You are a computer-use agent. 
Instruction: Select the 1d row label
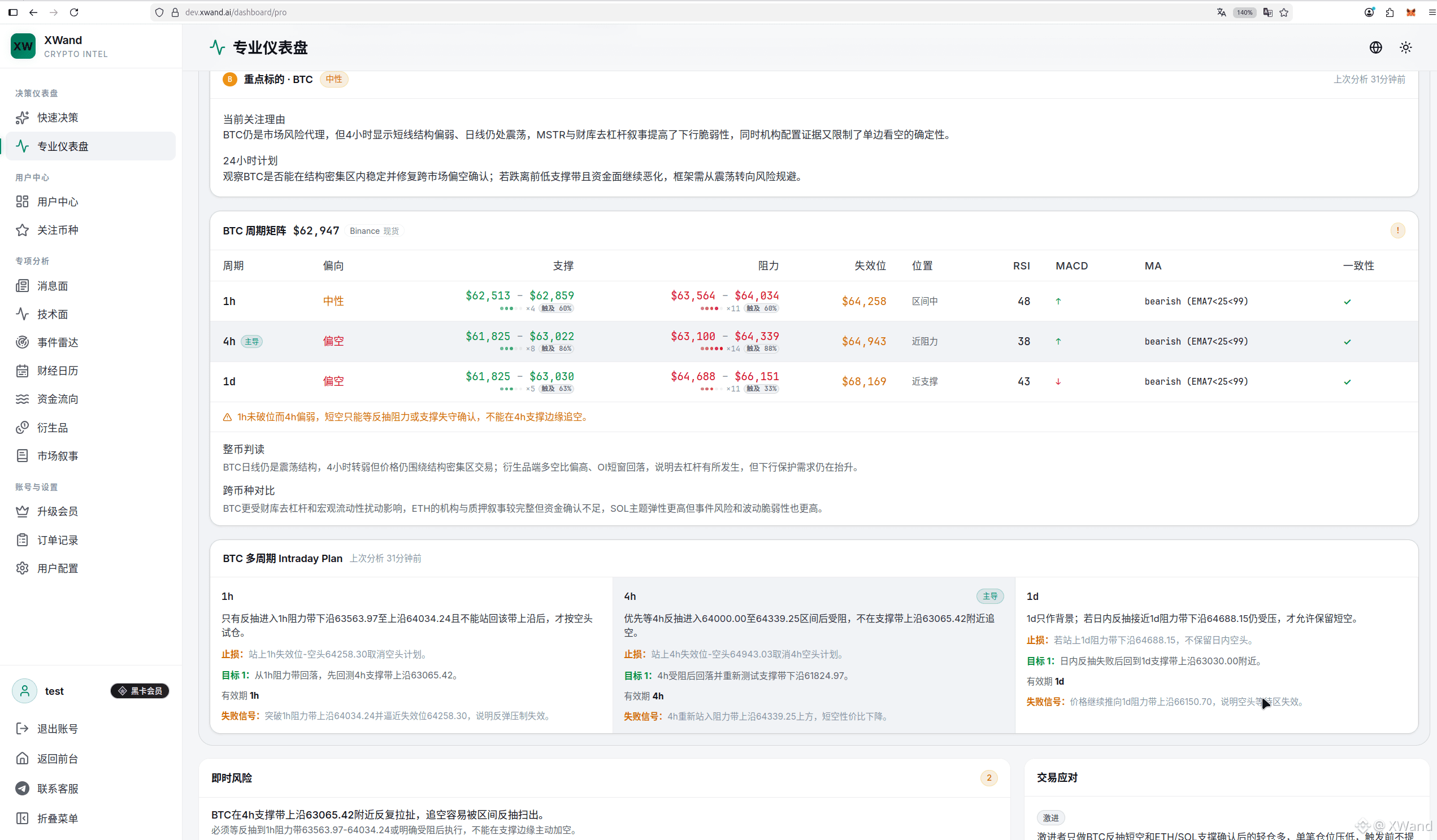coord(229,381)
